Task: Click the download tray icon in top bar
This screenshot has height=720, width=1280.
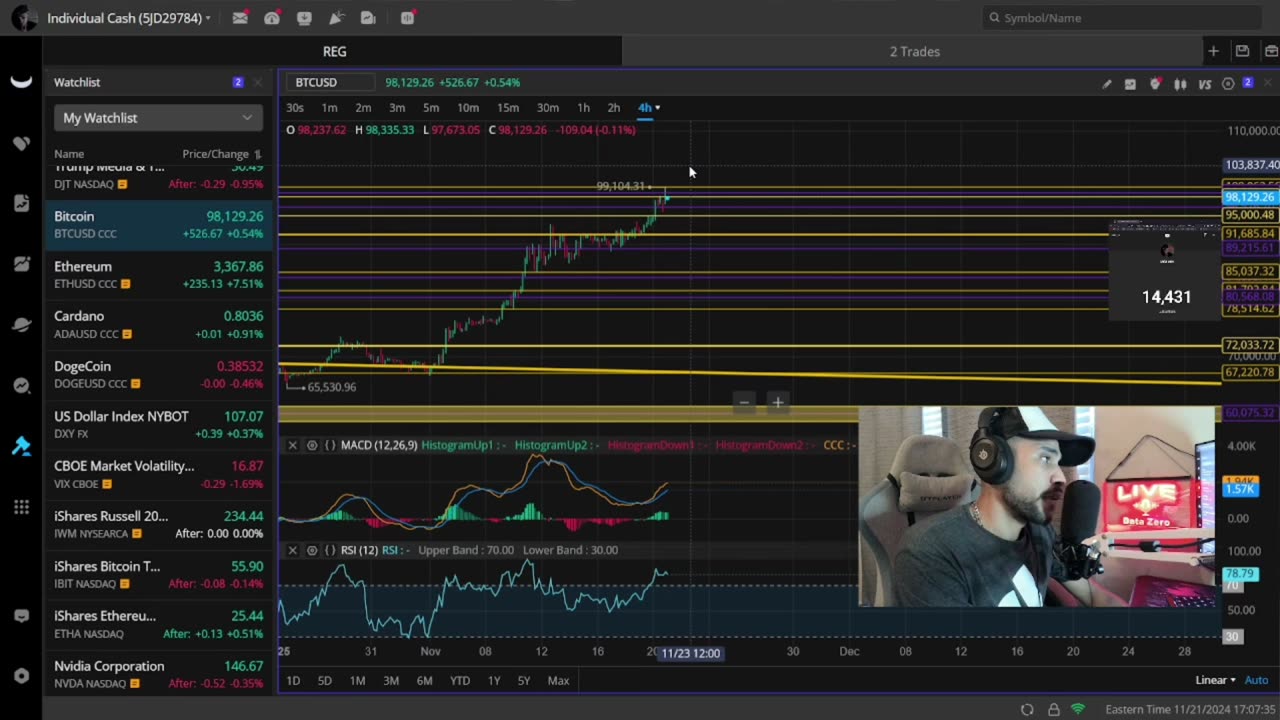Action: pyautogui.click(x=304, y=18)
